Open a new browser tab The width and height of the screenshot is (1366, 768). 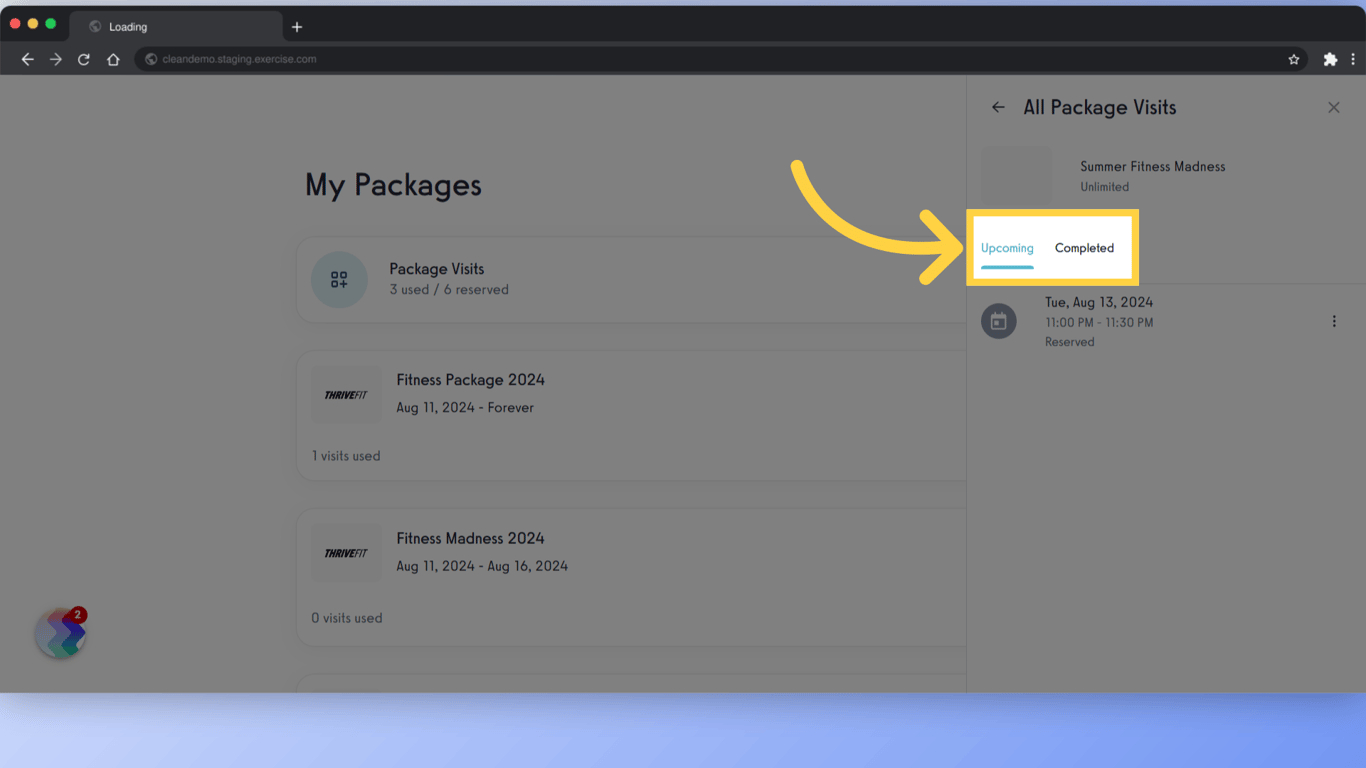(x=297, y=27)
